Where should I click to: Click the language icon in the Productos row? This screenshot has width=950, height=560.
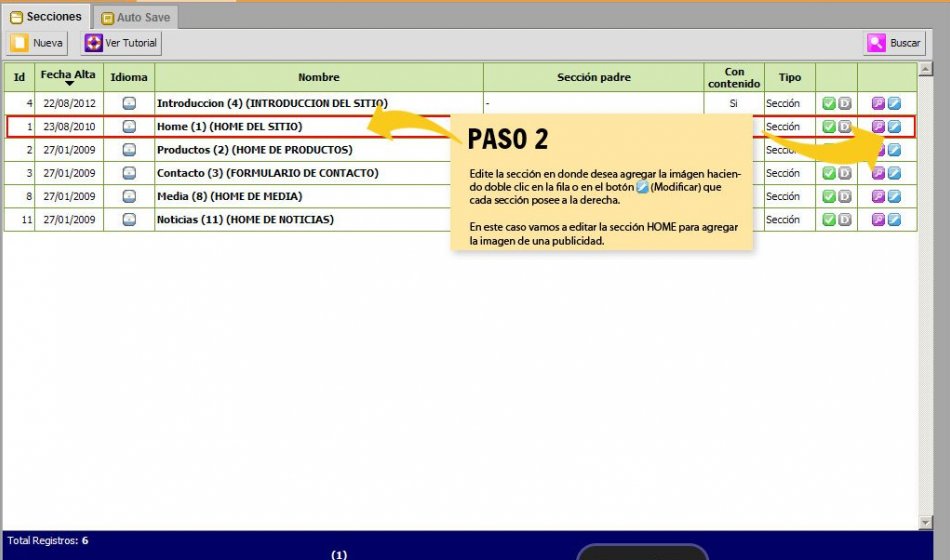click(129, 150)
